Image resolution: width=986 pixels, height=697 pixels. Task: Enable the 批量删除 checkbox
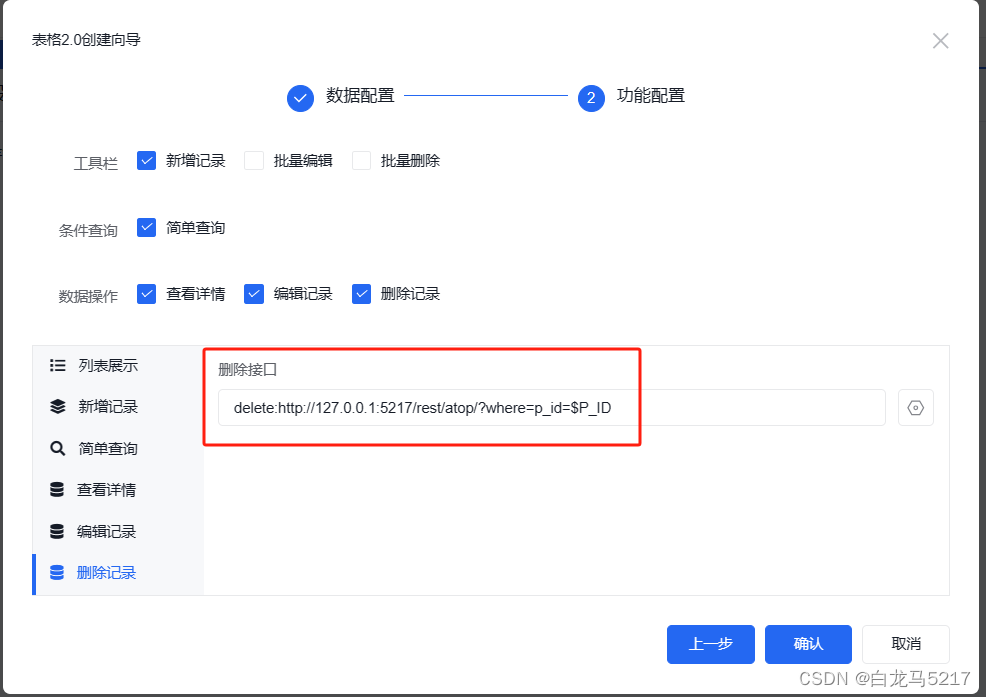(361, 160)
